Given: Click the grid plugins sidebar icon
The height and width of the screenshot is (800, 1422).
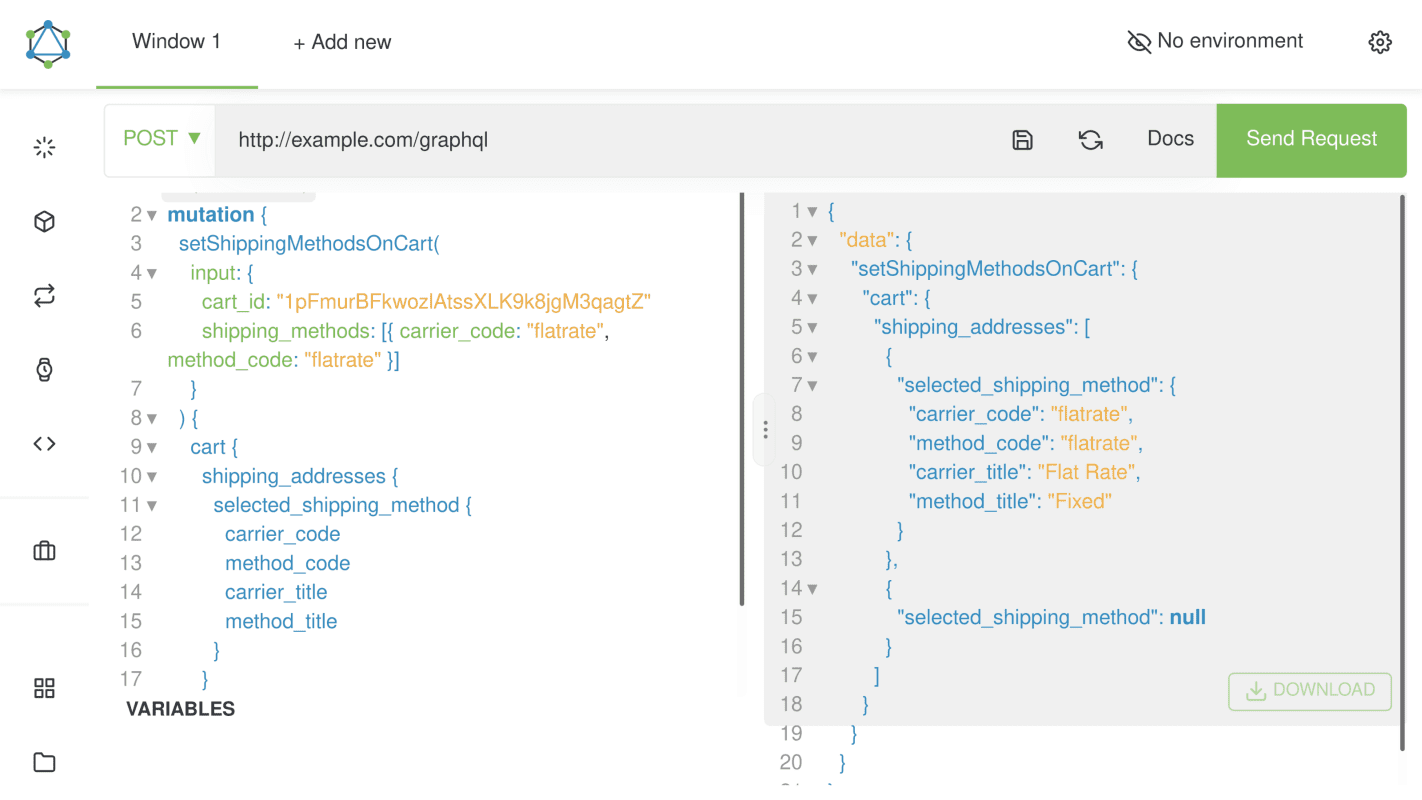Looking at the screenshot, I should click(44, 688).
